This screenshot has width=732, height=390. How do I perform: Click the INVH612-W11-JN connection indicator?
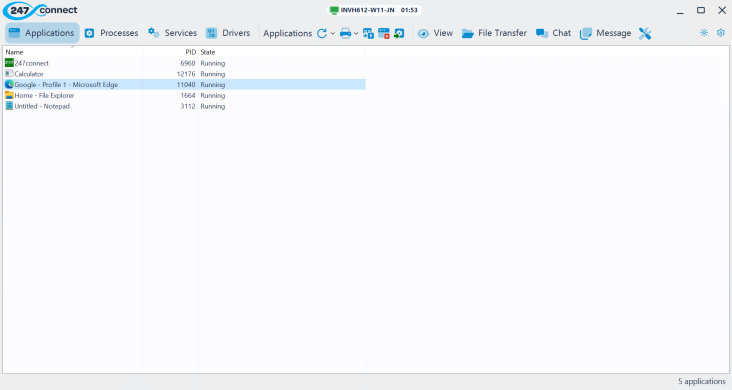coord(374,10)
